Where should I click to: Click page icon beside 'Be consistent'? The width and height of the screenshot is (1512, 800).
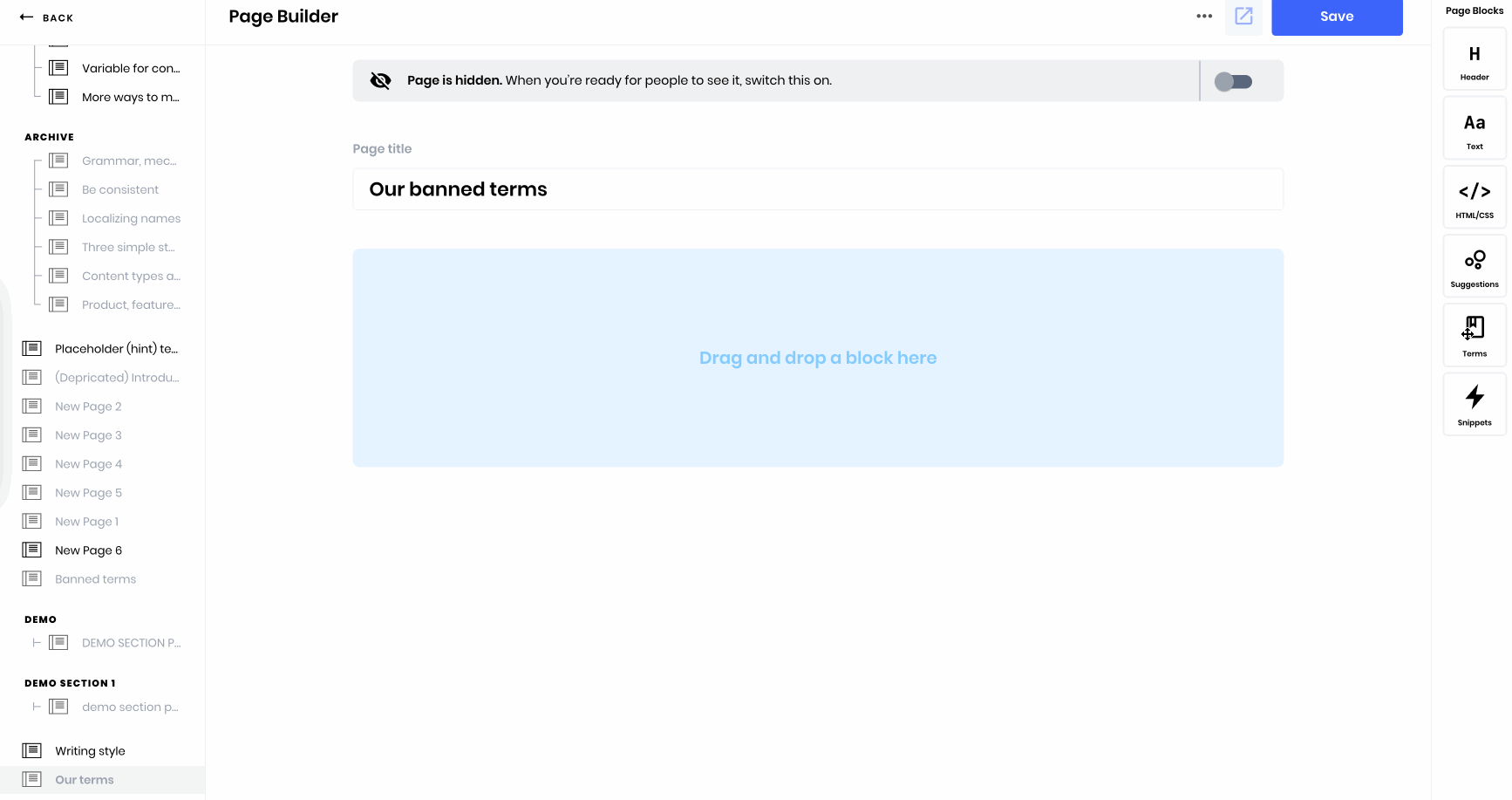[58, 188]
